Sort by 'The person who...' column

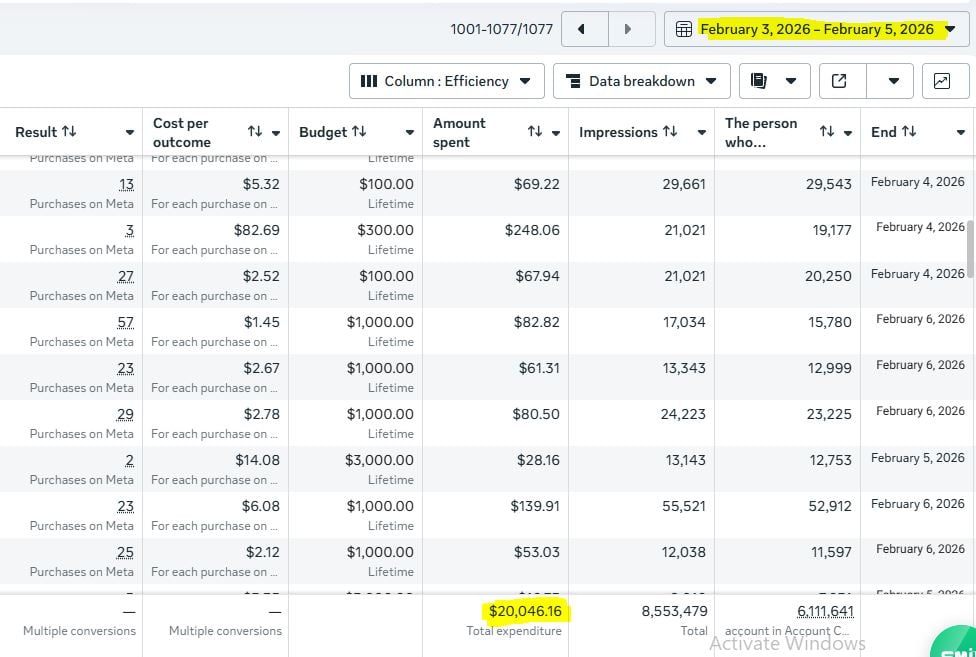pos(827,132)
